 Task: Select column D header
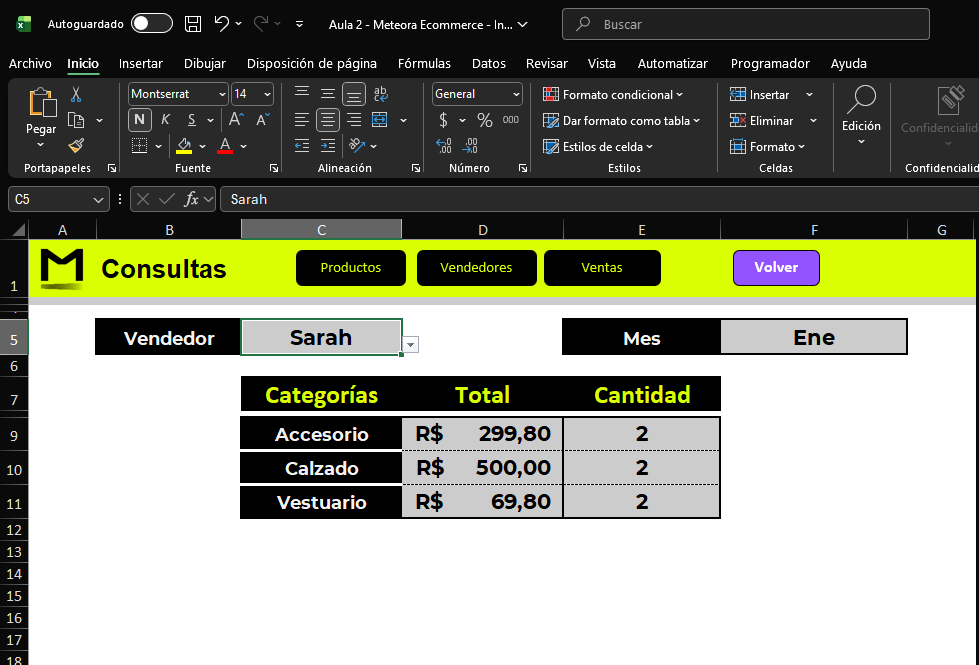tap(483, 230)
